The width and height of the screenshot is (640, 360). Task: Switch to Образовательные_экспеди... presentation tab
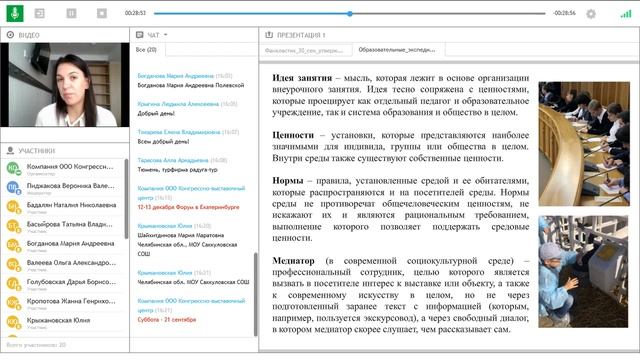tap(397, 50)
